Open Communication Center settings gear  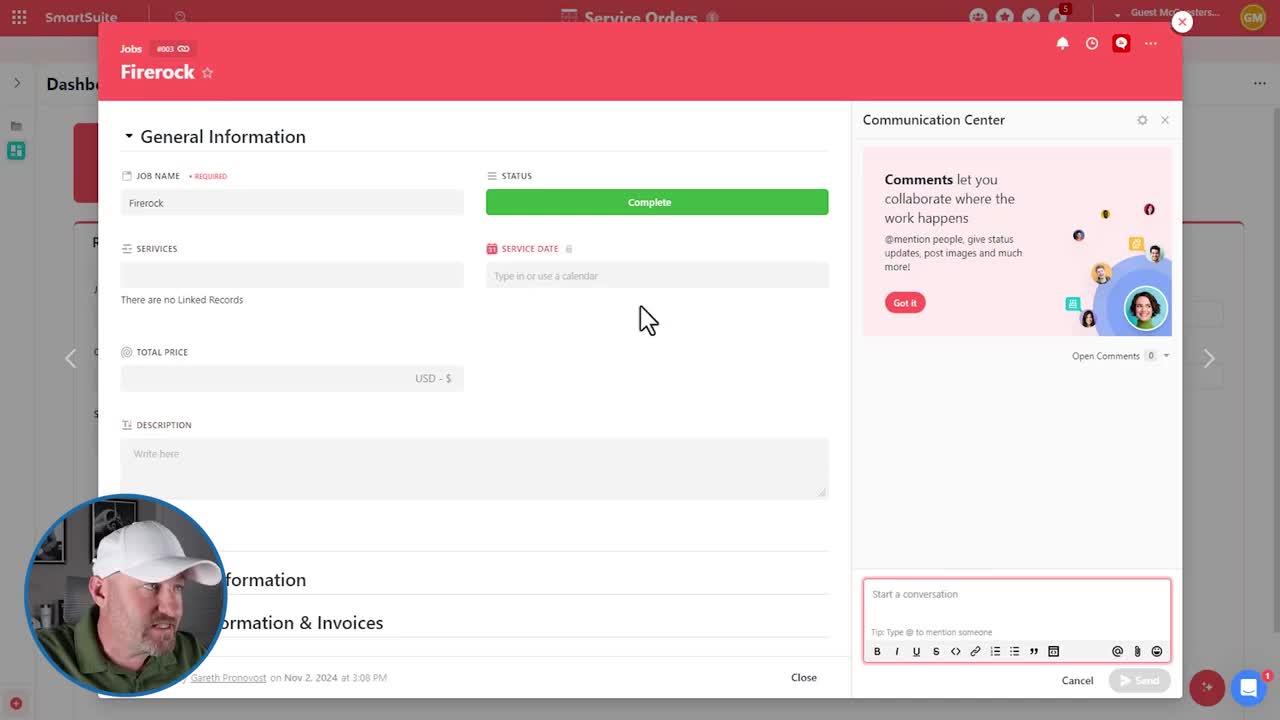(1142, 120)
